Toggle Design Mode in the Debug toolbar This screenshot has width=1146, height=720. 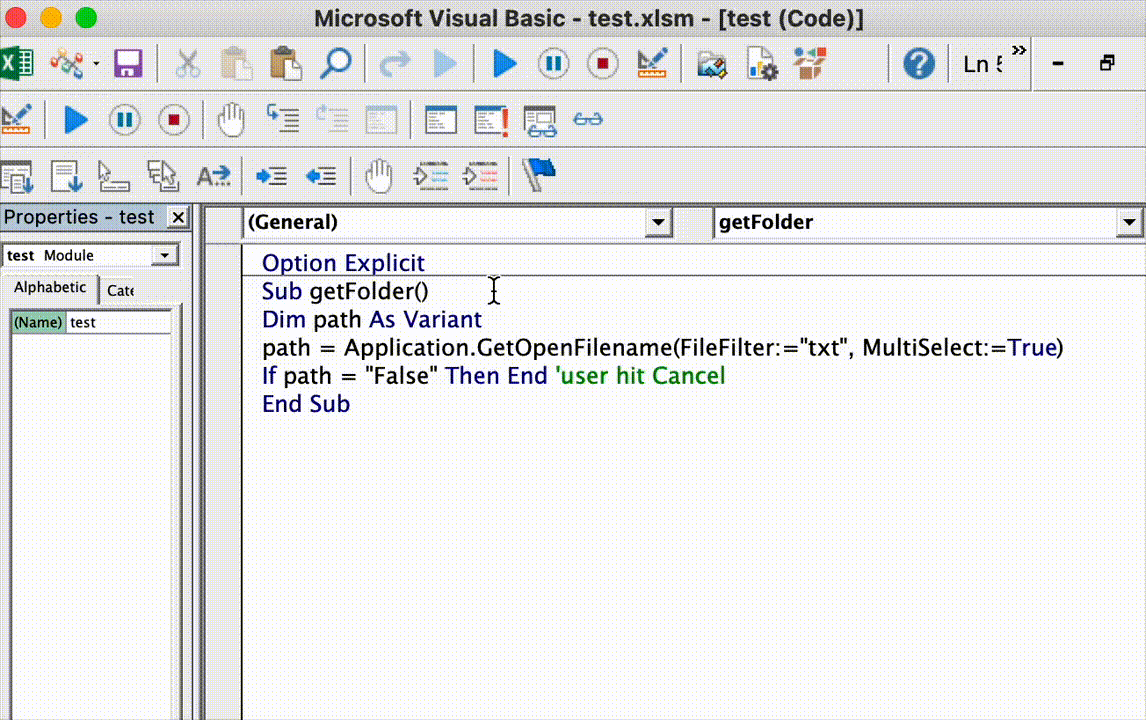tap(16, 119)
